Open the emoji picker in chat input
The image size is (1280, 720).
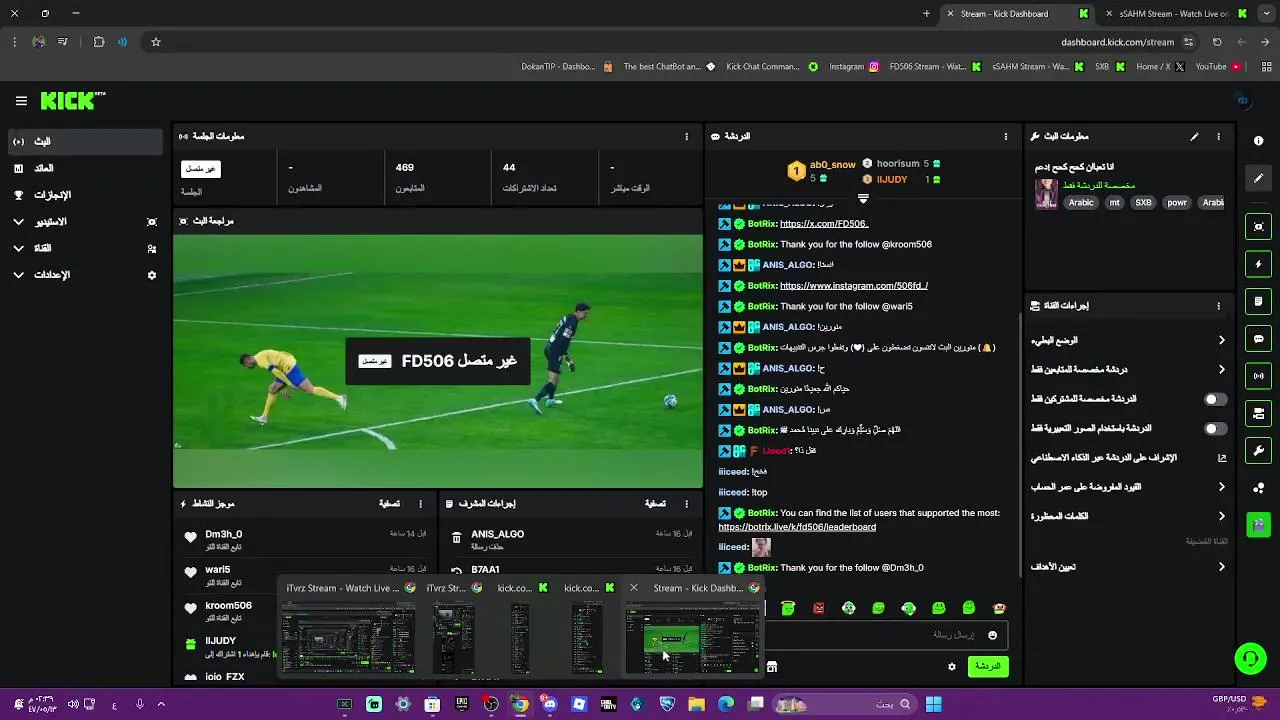pyautogui.click(x=992, y=635)
